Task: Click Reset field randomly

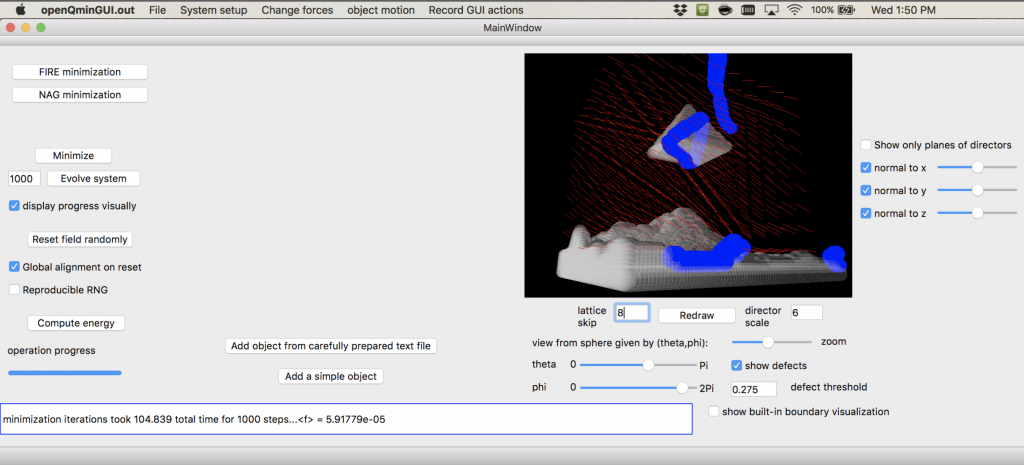Action: (x=80, y=240)
